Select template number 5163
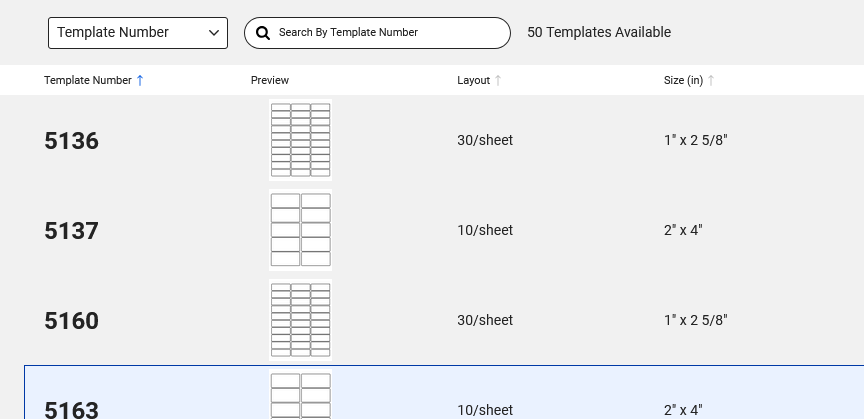The height and width of the screenshot is (419, 864). click(71, 409)
